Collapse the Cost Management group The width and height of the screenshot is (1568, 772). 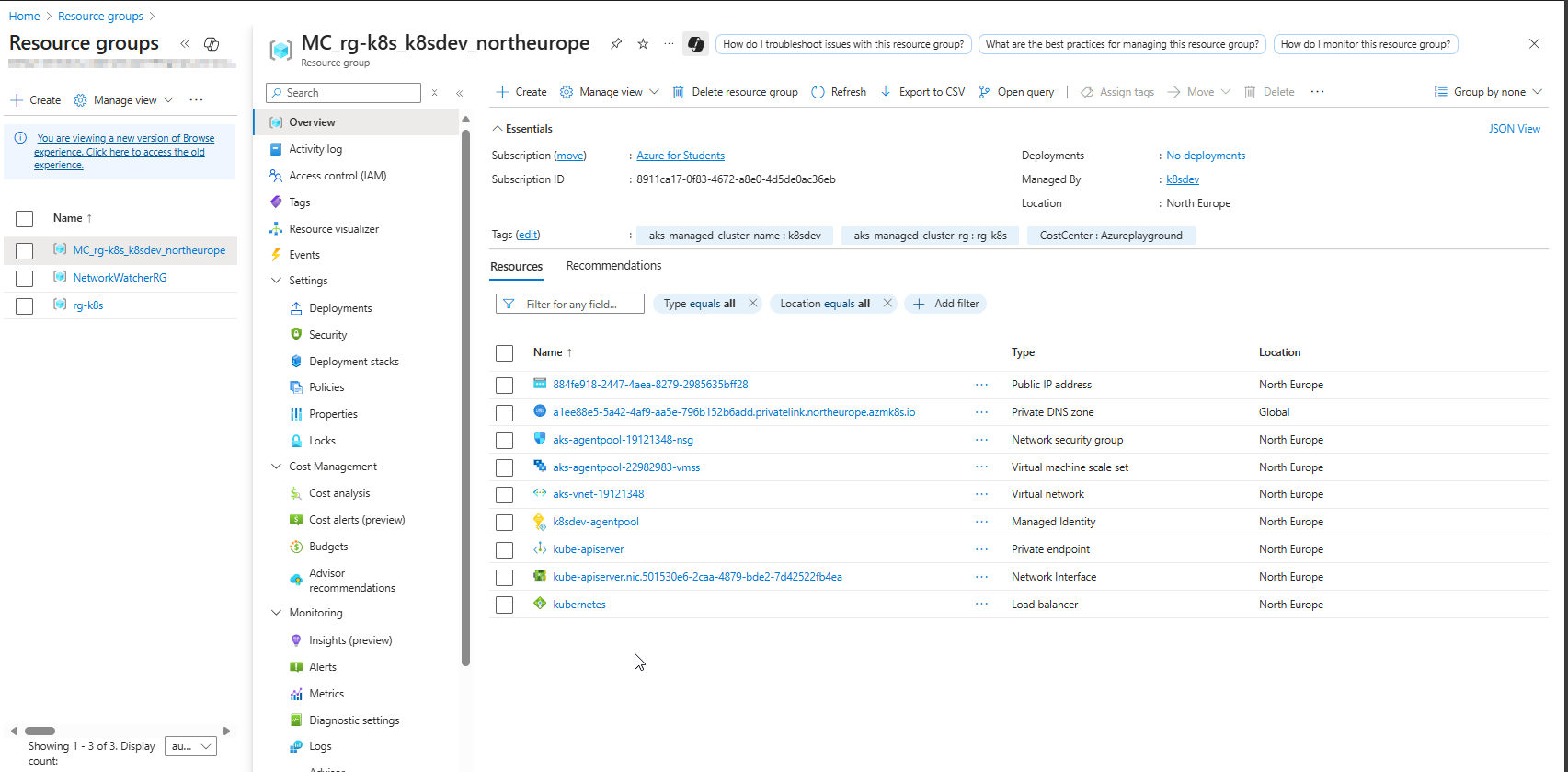[276, 467]
